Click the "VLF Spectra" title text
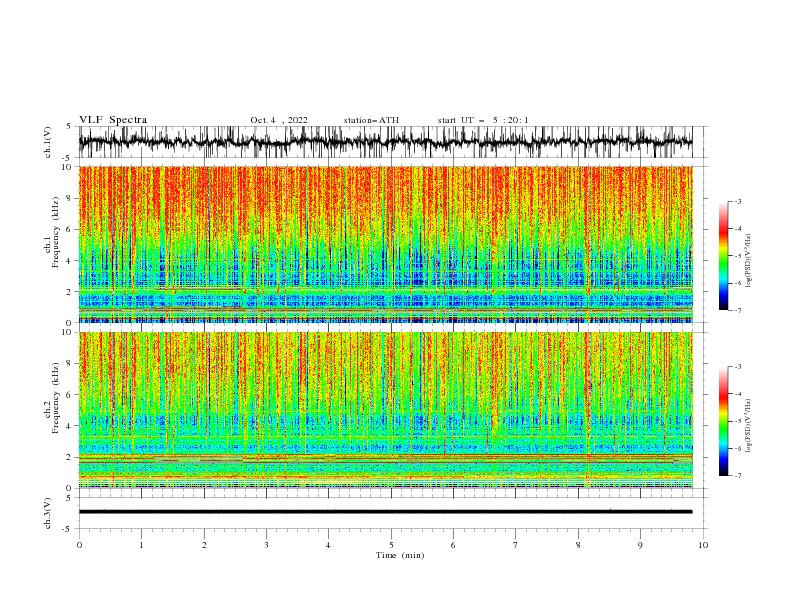 pyautogui.click(x=113, y=120)
